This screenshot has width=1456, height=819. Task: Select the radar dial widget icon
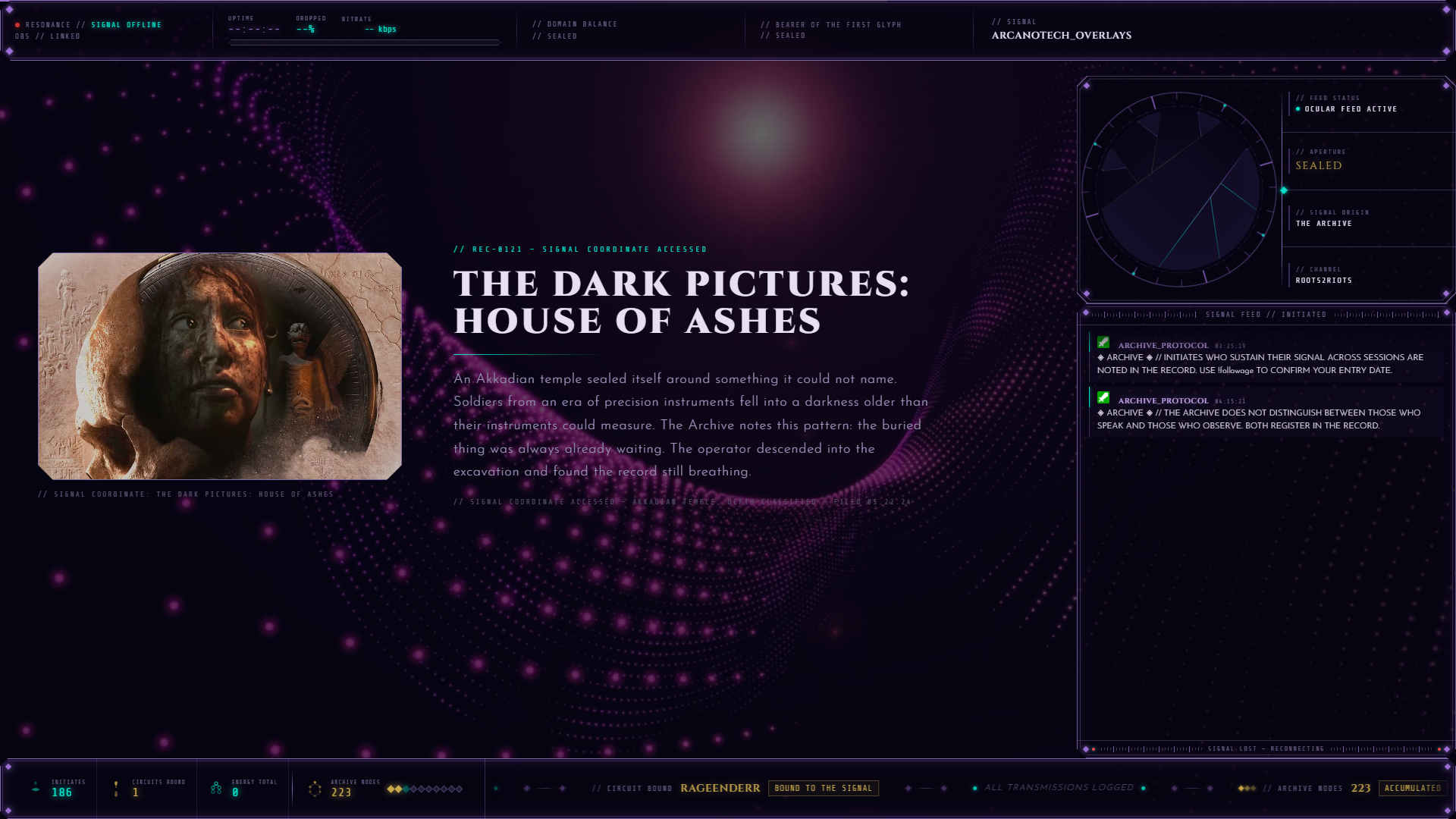pyautogui.click(x=1180, y=191)
